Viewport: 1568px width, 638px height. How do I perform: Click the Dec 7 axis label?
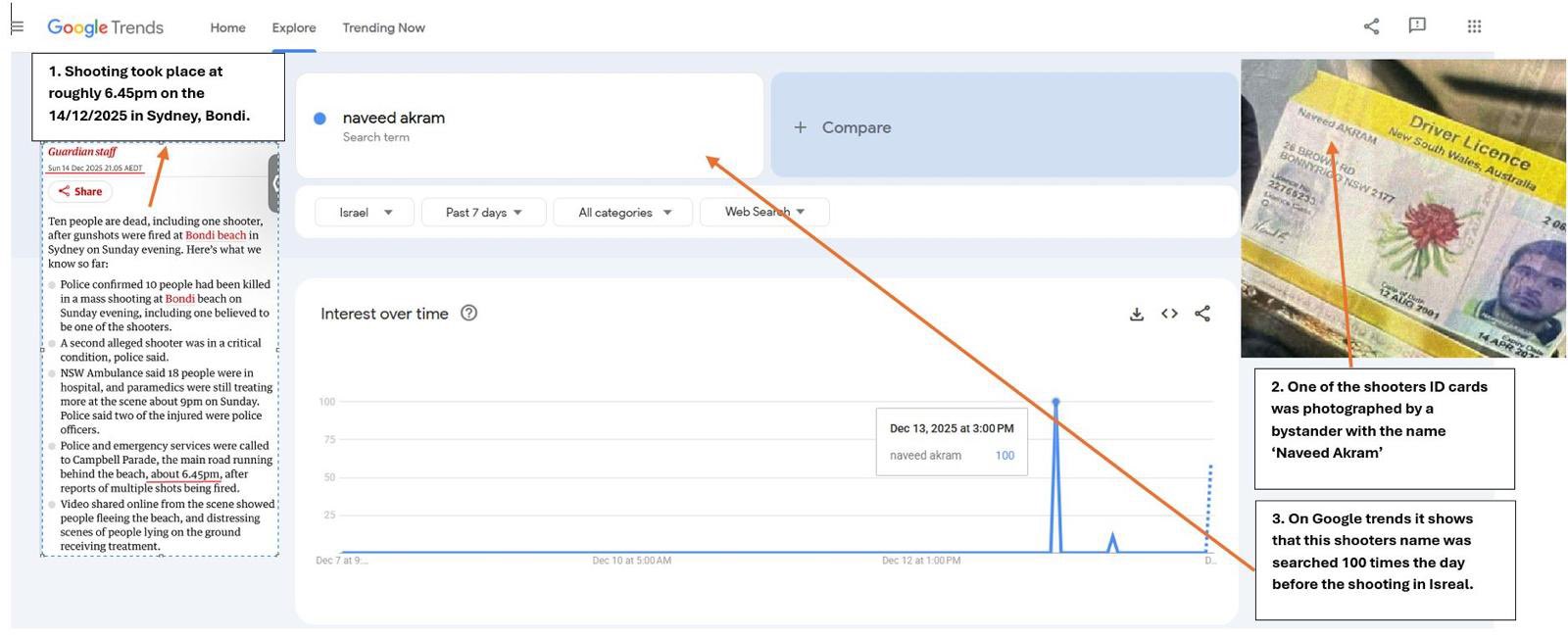click(342, 561)
